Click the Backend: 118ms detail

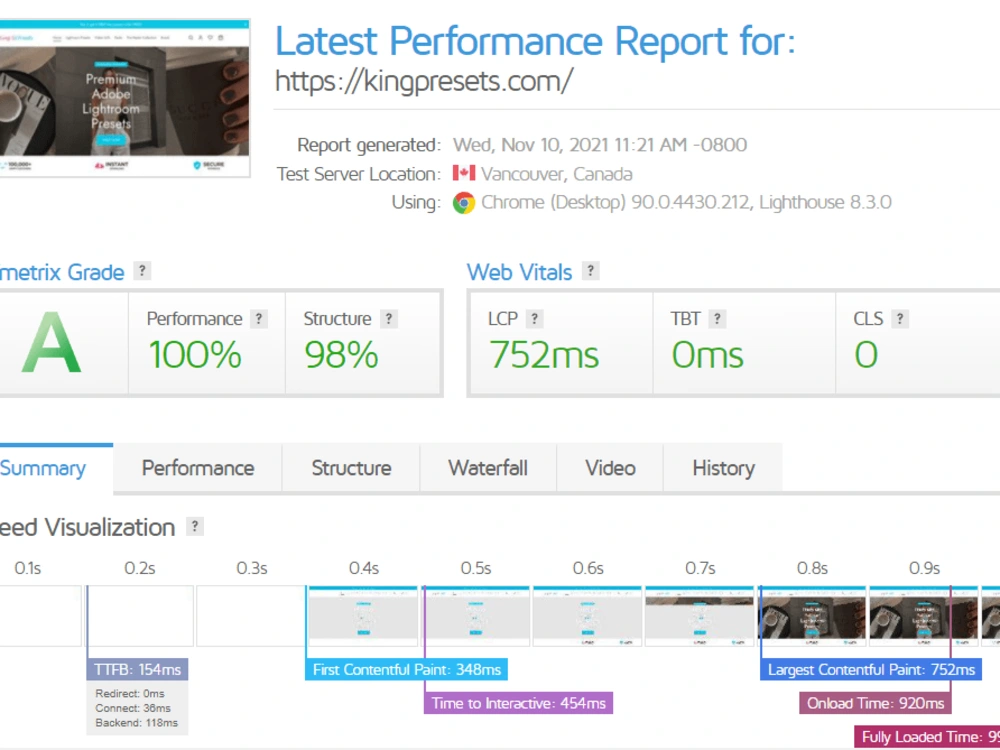(136, 723)
